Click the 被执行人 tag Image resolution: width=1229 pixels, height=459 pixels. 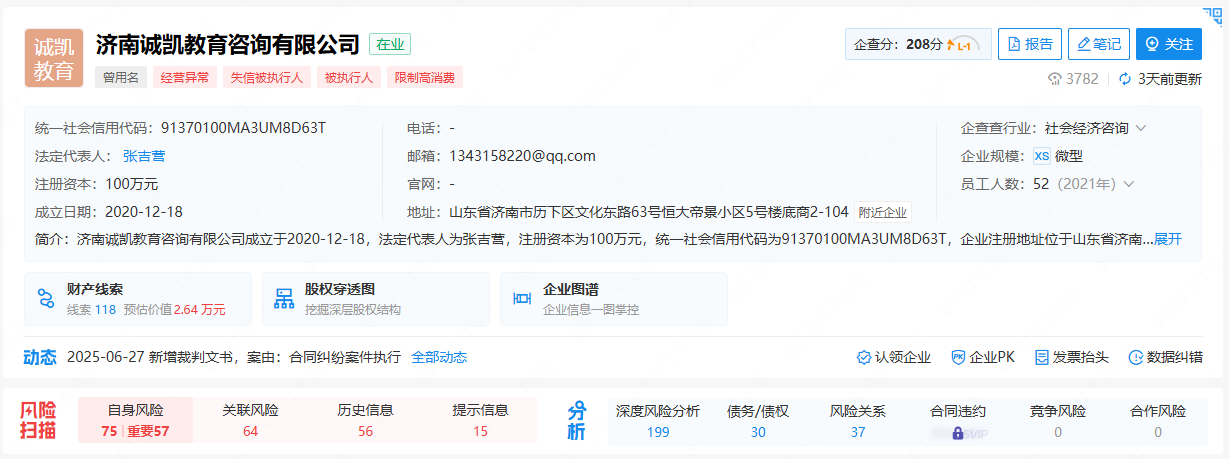pos(348,77)
